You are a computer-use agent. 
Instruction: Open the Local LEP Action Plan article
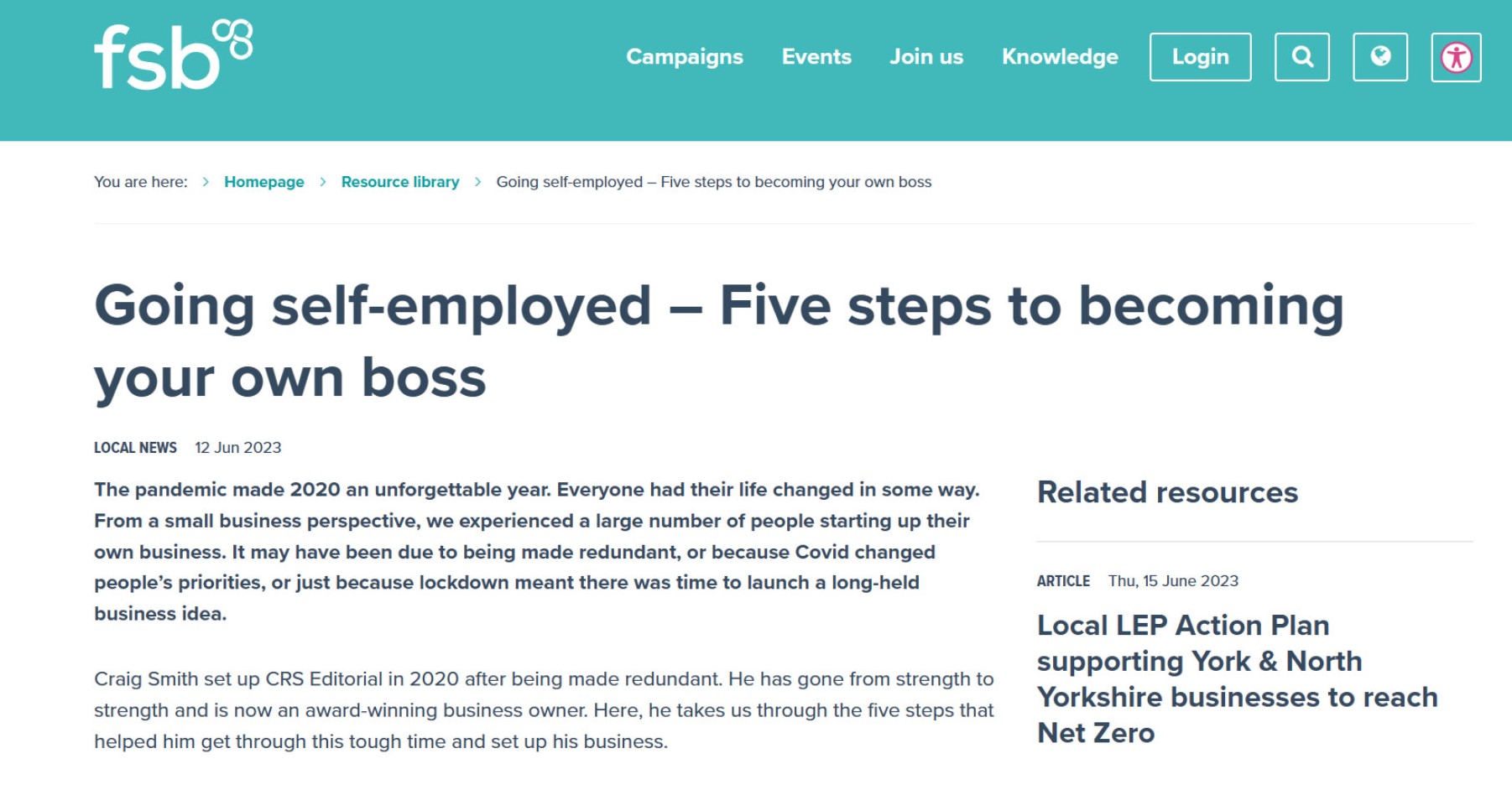(x=1238, y=678)
